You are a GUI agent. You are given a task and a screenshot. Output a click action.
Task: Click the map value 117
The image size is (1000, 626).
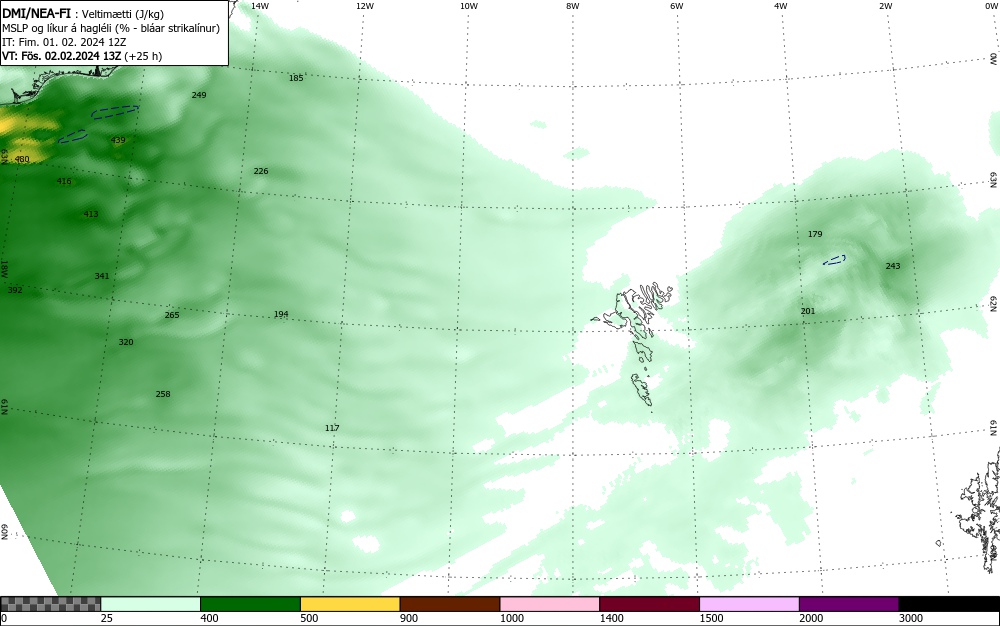(332, 428)
